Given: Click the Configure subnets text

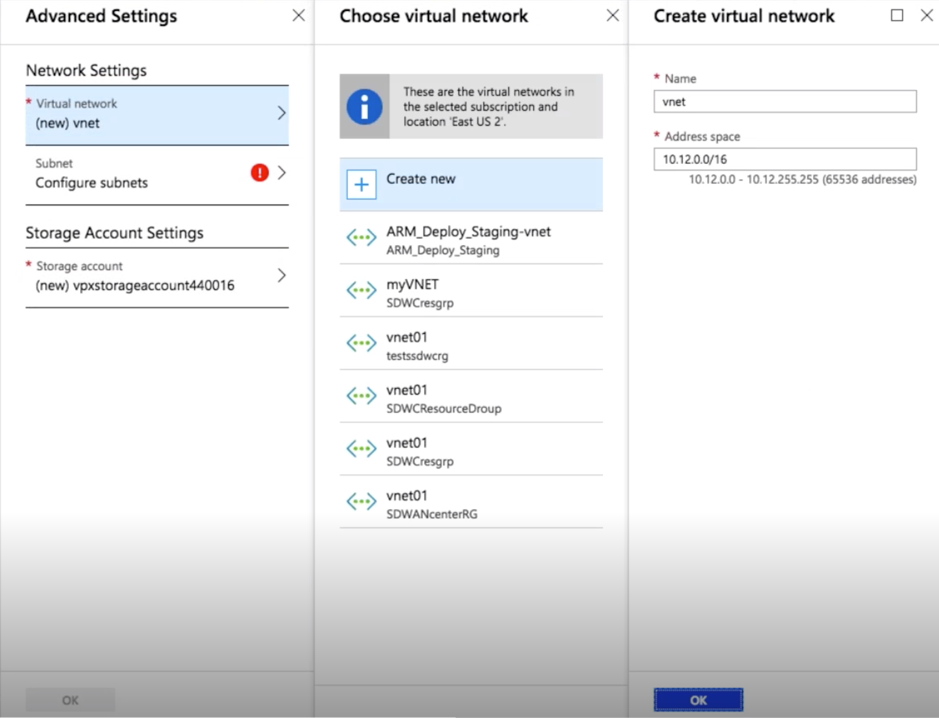Looking at the screenshot, I should pyautogui.click(x=92, y=183).
